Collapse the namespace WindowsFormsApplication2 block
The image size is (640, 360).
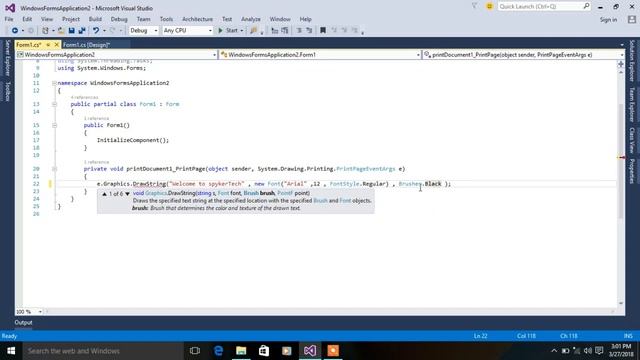54,83
